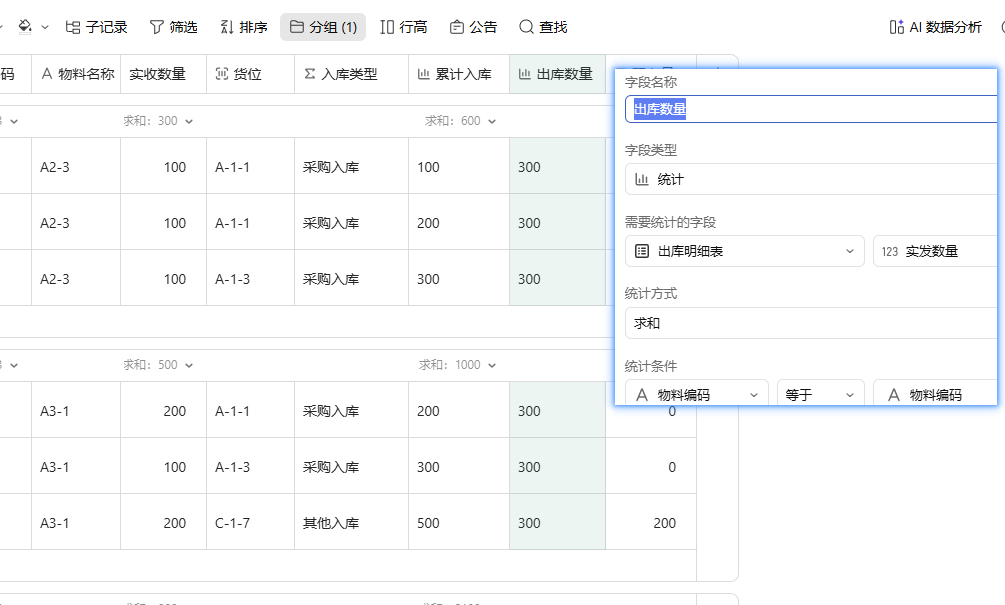The height and width of the screenshot is (605, 1005).
Task: Click the A3-1 name in C-1-7 row
Action: click(76, 522)
